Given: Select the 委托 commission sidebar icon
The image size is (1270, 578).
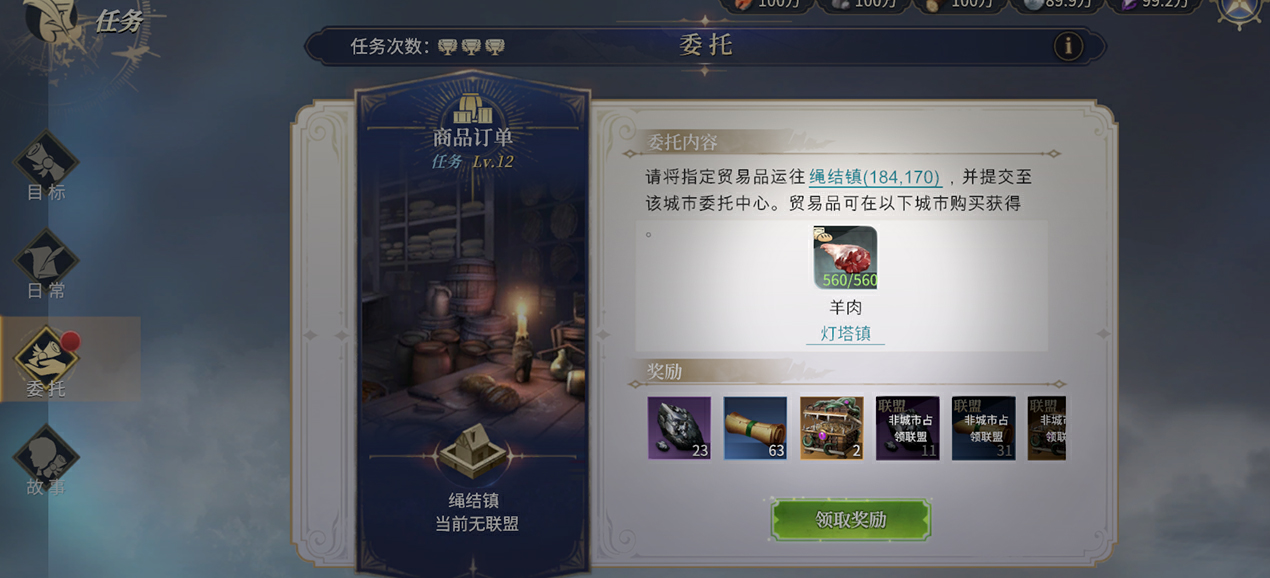Looking at the screenshot, I should tap(46, 362).
